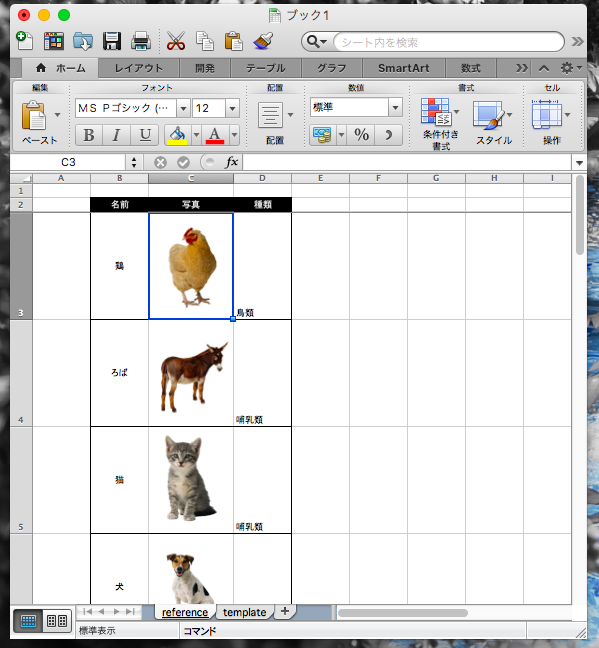
Task: Click the new workbook icon
Action: point(24,41)
